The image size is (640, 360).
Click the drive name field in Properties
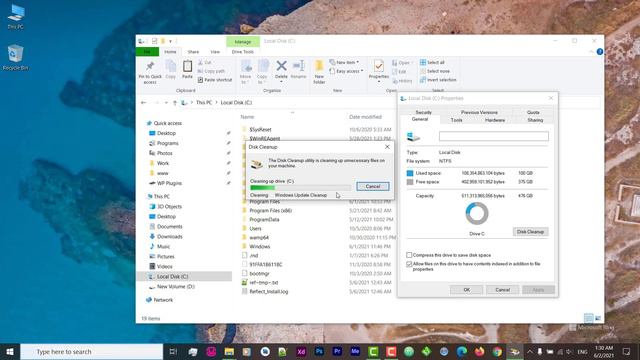pyautogui.click(x=493, y=136)
